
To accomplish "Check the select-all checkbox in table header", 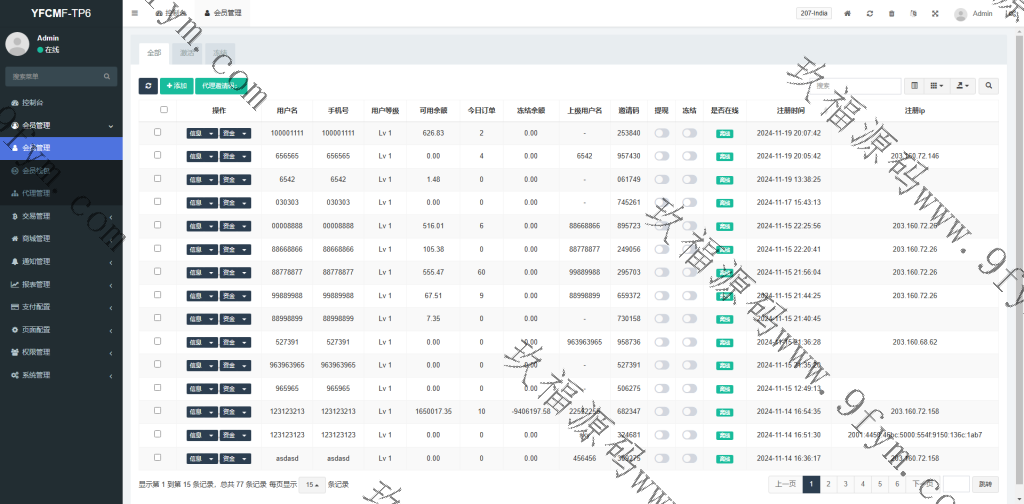I will click(x=164, y=110).
